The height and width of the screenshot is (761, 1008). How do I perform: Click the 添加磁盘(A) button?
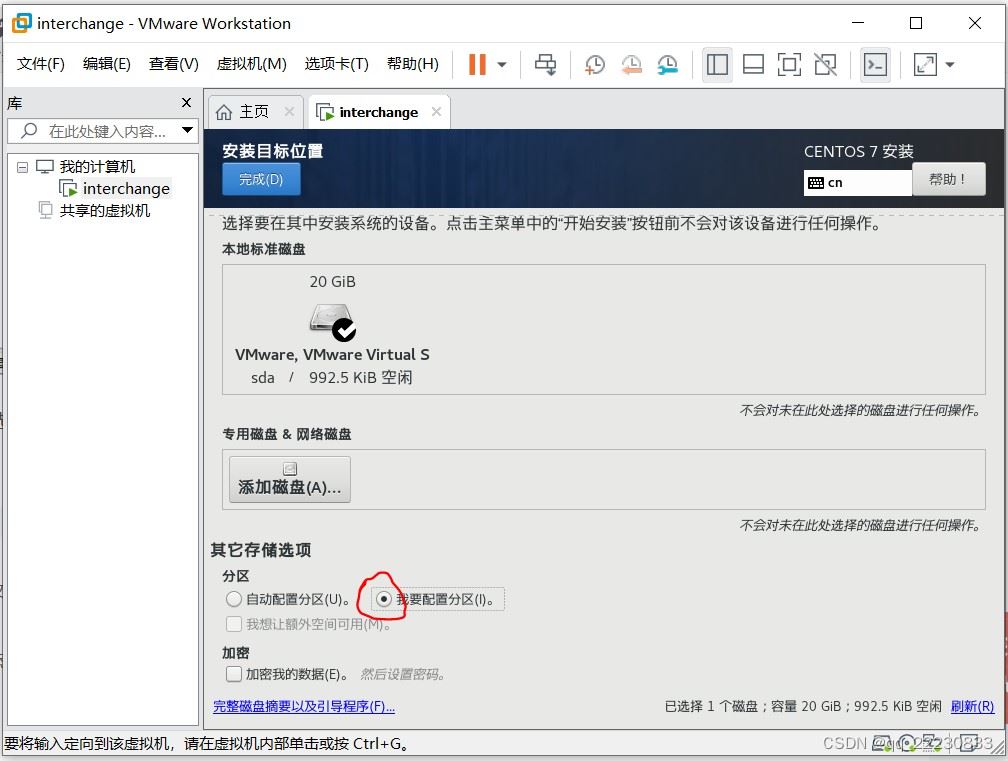(290, 479)
